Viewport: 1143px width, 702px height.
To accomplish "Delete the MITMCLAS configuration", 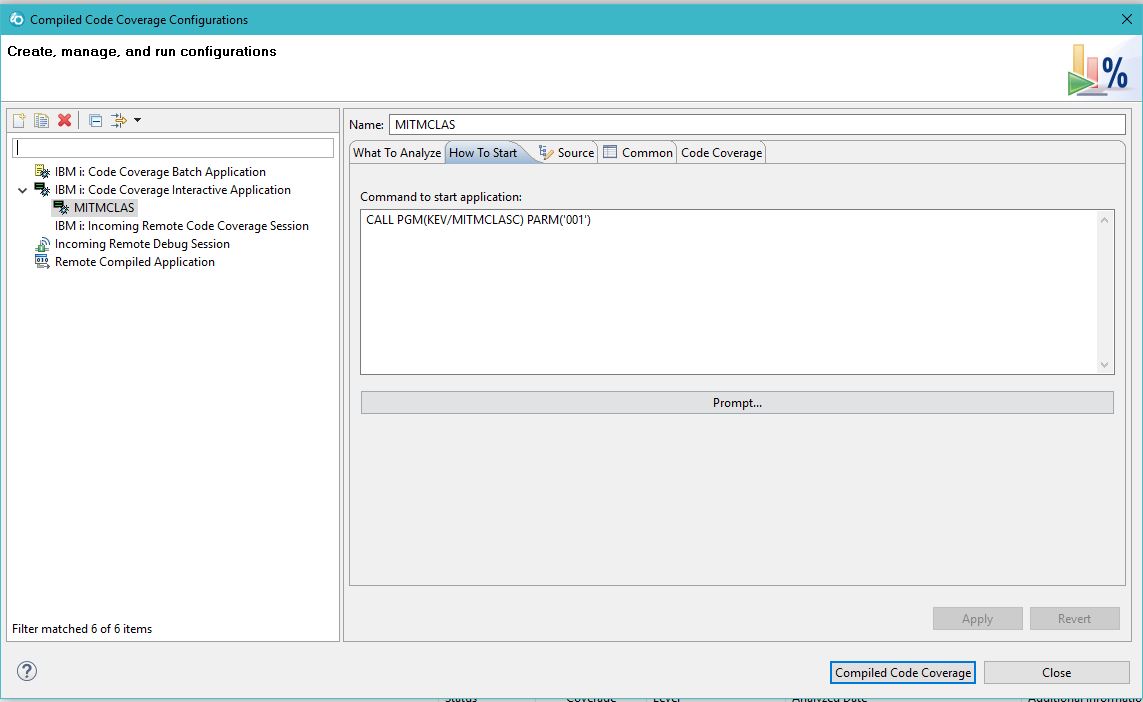I will coord(64,120).
